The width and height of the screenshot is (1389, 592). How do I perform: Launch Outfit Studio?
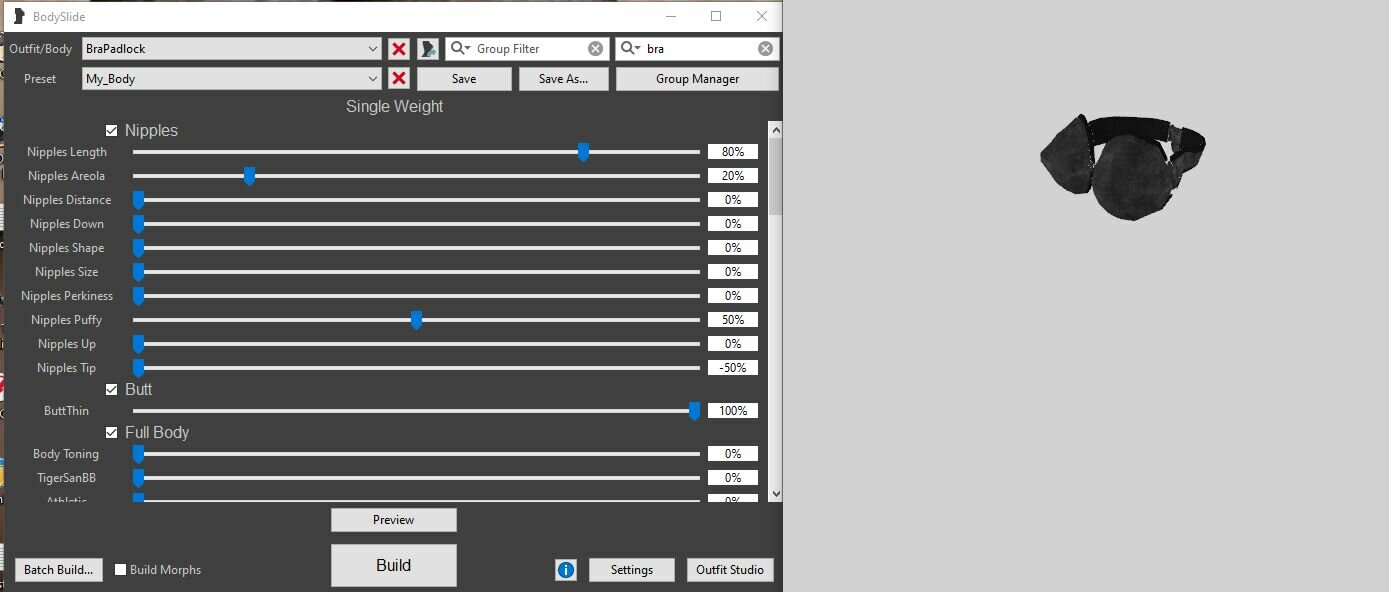(x=730, y=570)
